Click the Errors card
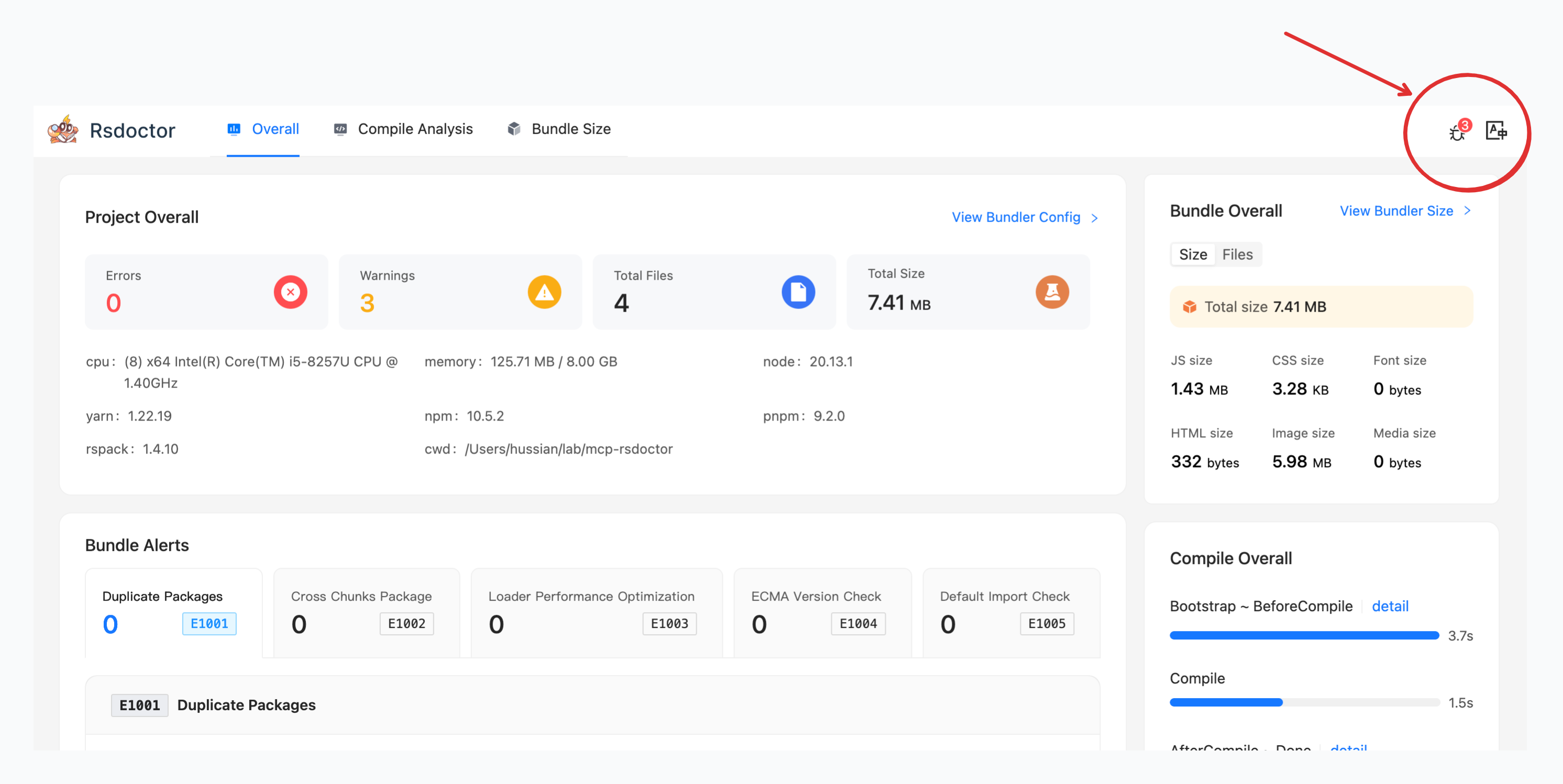Image resolution: width=1563 pixels, height=784 pixels. pos(206,292)
